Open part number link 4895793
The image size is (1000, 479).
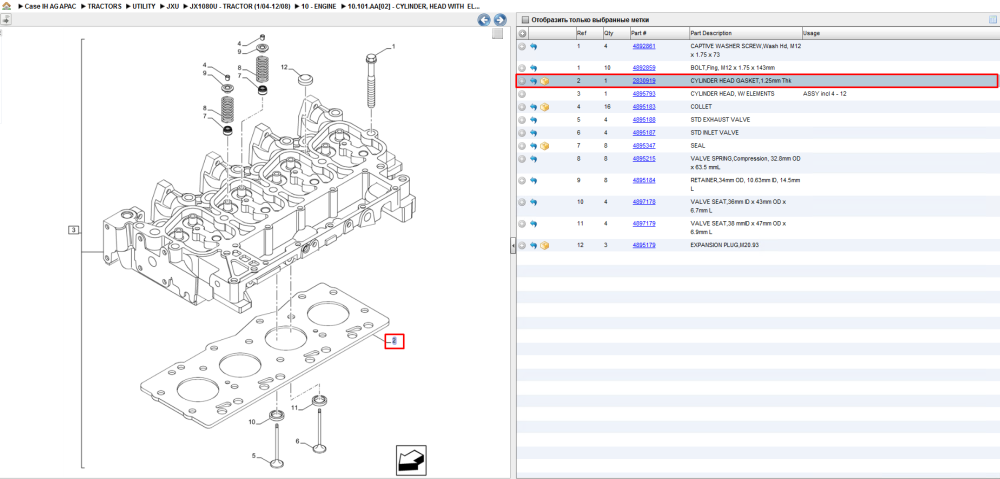pyautogui.click(x=643, y=94)
